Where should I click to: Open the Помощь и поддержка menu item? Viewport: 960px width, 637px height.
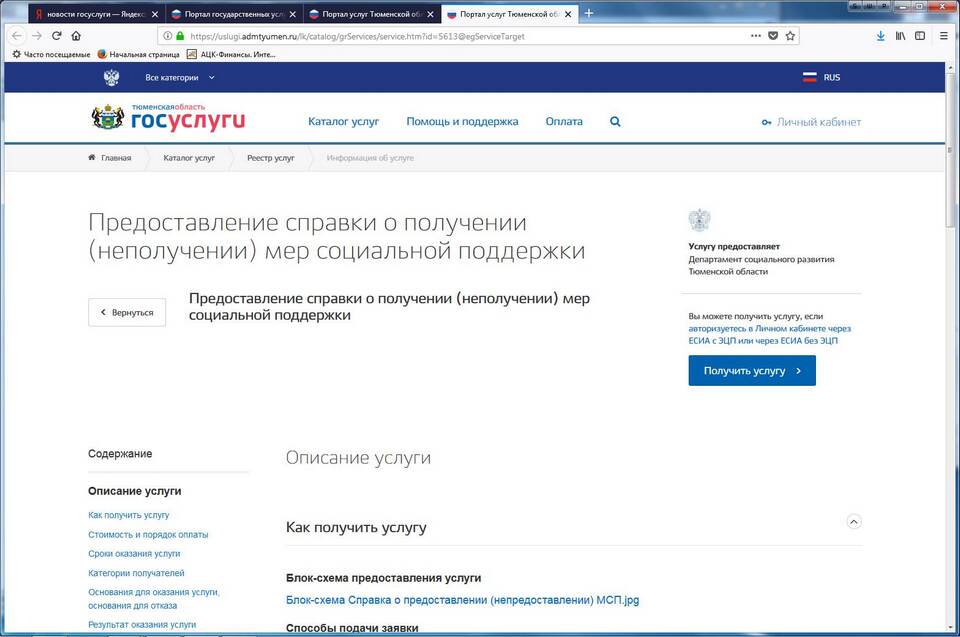click(x=462, y=121)
